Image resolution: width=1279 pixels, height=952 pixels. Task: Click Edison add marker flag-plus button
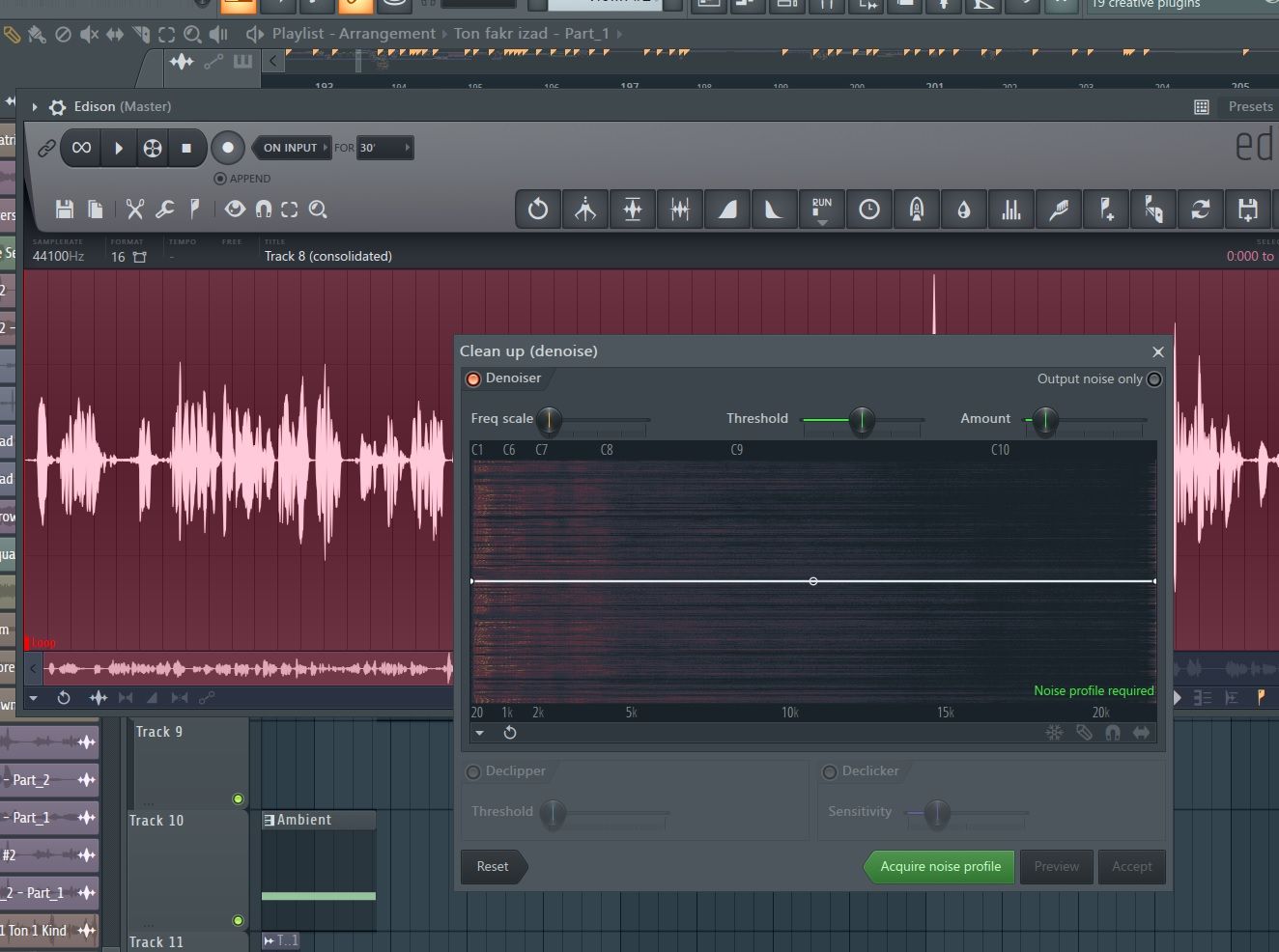point(1106,209)
